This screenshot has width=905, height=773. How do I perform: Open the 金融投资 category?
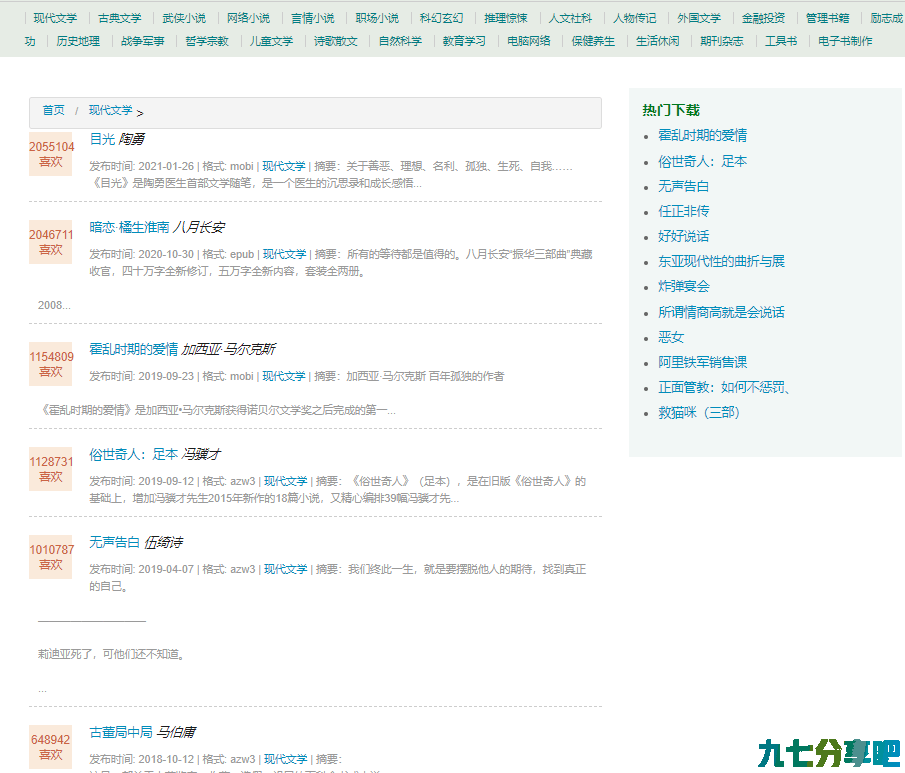tap(763, 18)
